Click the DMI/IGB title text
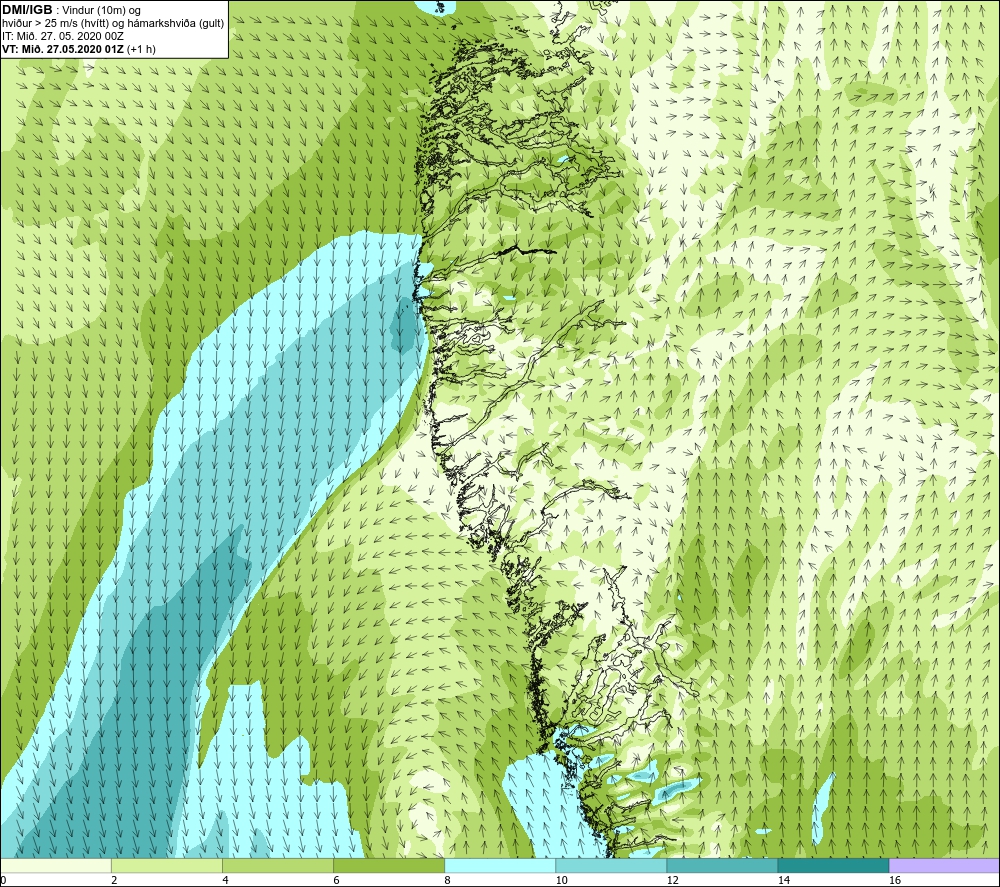Viewport: 1000px width, 887px height. (x=27, y=10)
